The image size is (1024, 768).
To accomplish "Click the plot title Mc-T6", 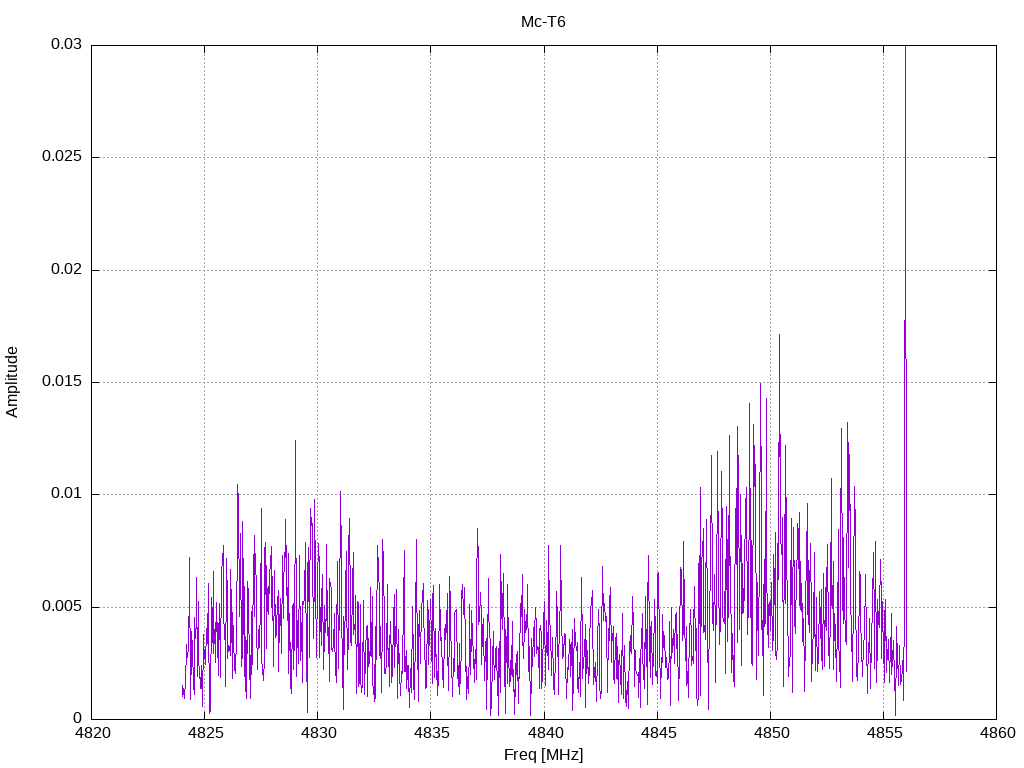I will [x=543, y=22].
